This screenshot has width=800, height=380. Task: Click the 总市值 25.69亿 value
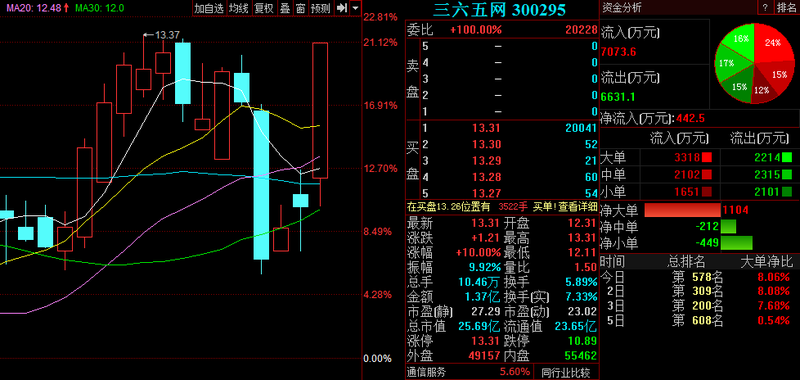tap(480, 326)
